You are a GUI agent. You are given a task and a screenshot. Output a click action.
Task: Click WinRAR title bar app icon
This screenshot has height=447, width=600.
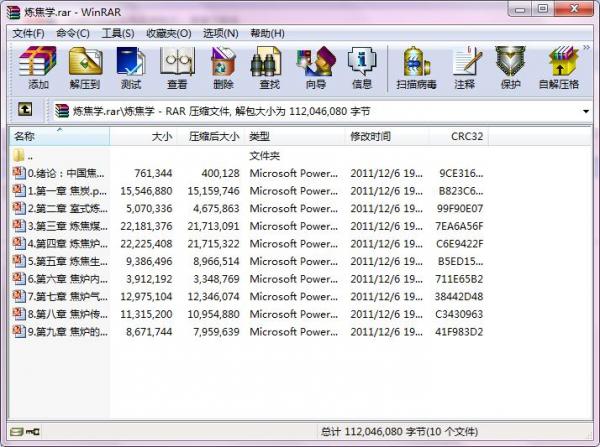(x=13, y=12)
